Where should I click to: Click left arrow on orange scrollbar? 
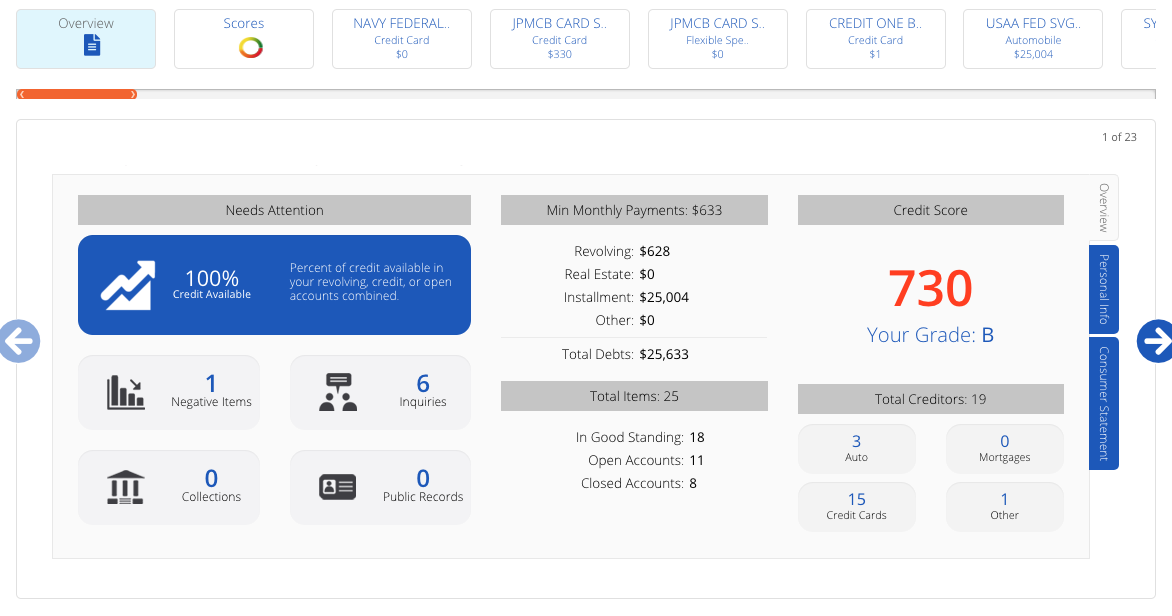[22, 94]
